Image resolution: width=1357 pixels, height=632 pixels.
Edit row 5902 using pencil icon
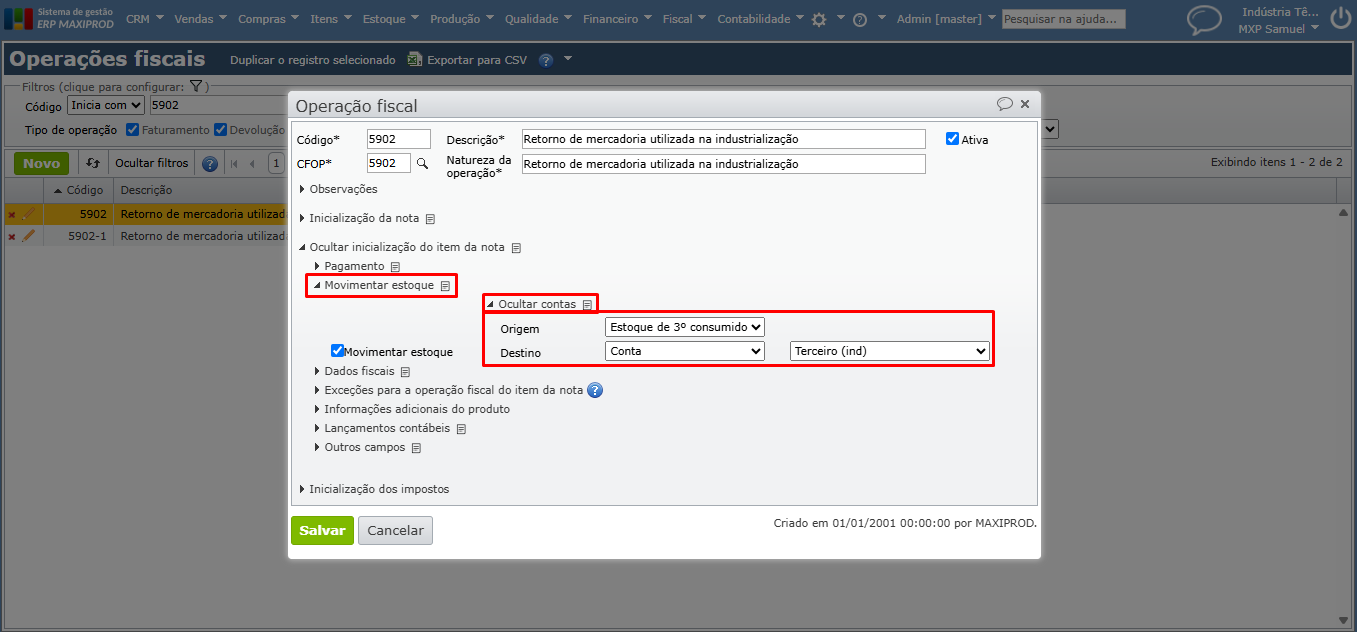[x=28, y=213]
